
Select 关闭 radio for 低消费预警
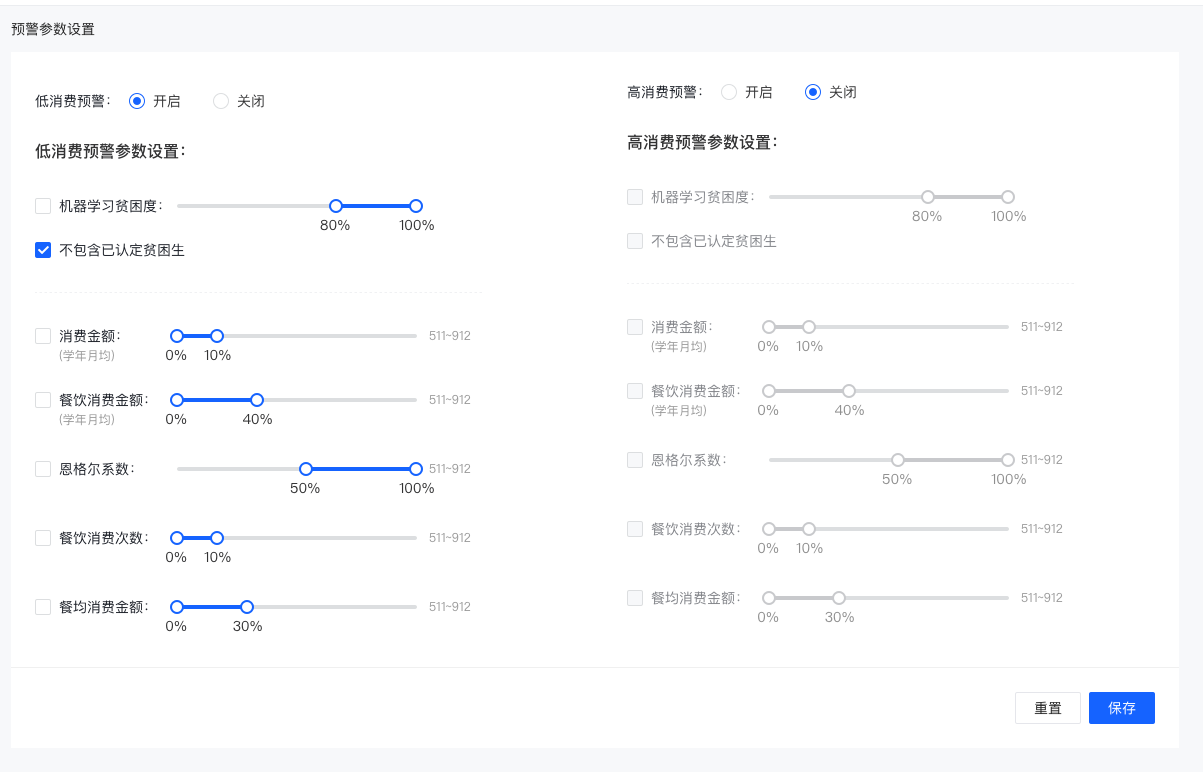click(x=220, y=101)
